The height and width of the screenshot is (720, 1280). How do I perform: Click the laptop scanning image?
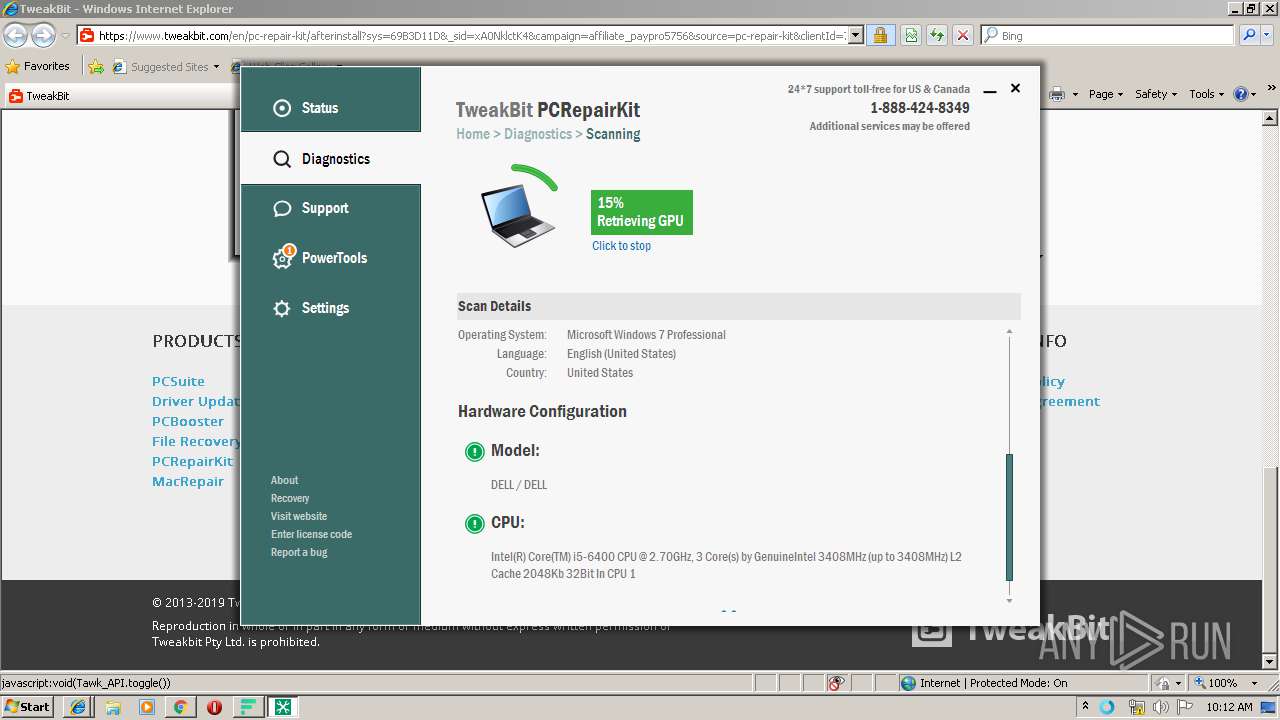[517, 216]
